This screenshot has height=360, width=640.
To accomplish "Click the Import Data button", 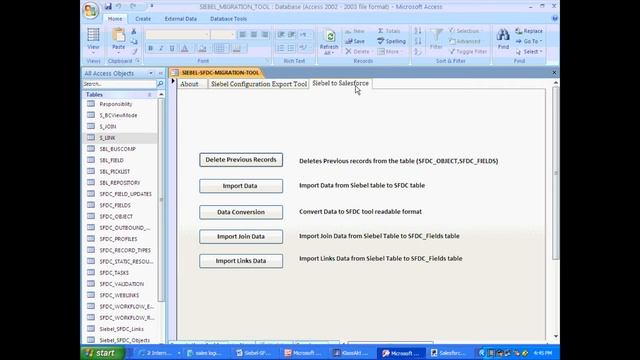I will coord(241,186).
